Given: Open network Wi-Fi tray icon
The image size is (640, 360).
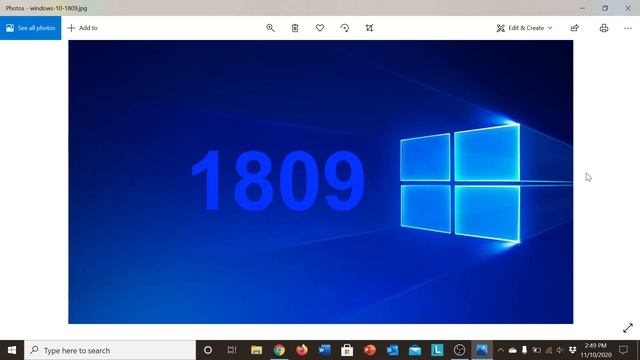Looking at the screenshot, I should [549, 350].
